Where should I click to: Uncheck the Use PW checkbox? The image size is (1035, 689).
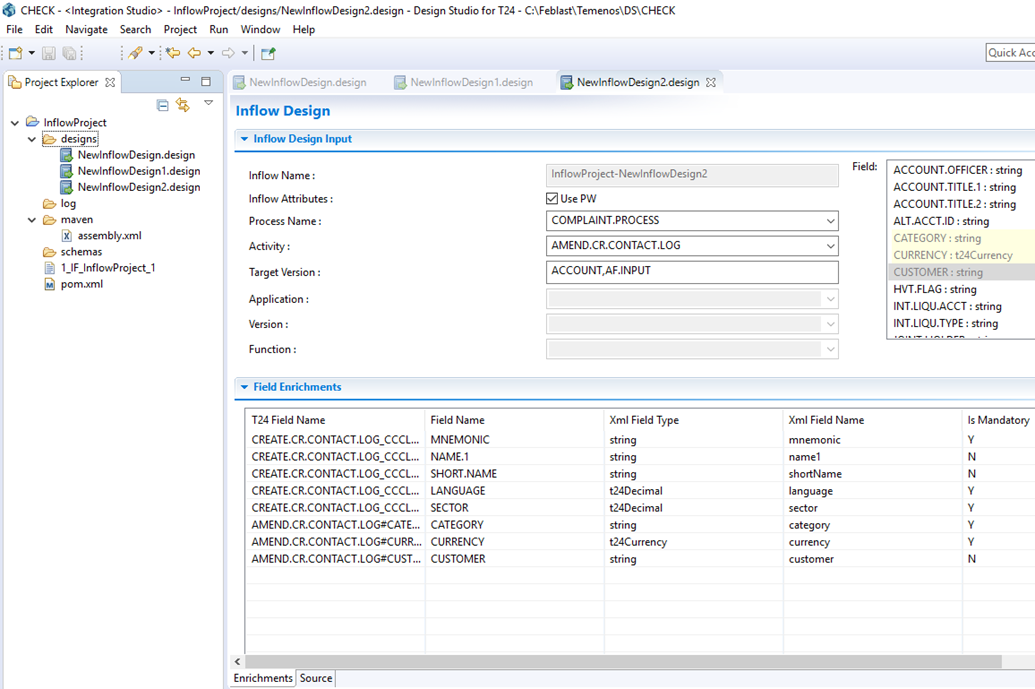tap(552, 199)
